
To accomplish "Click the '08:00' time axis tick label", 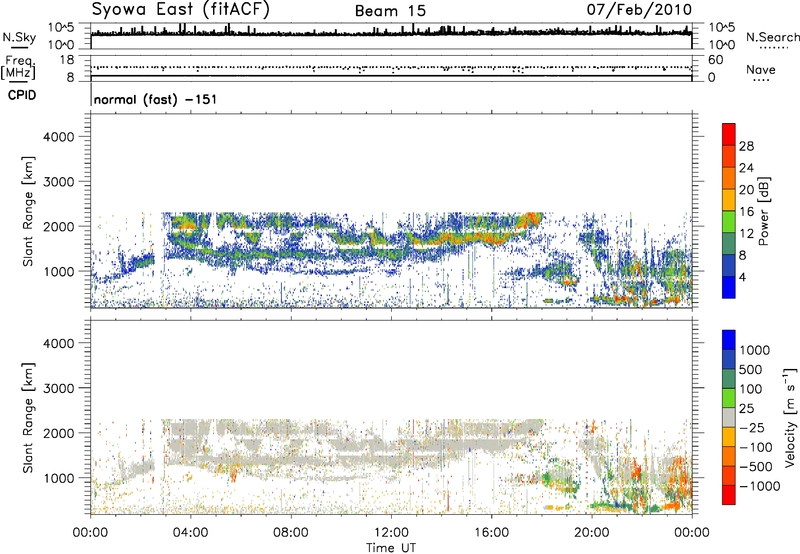I will (291, 533).
